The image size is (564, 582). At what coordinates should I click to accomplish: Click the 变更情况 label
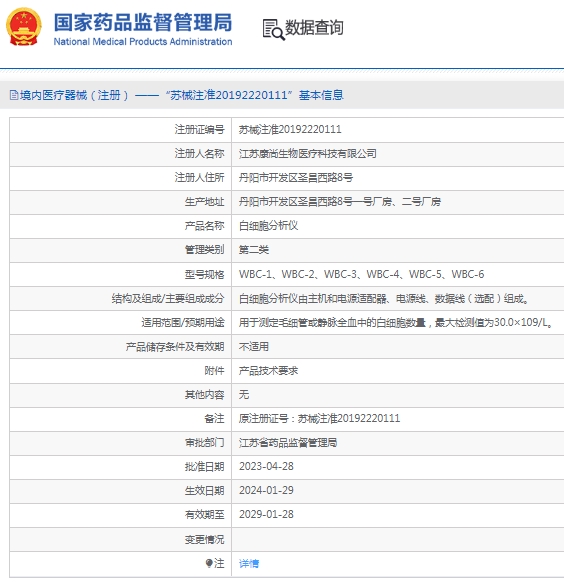(204, 539)
